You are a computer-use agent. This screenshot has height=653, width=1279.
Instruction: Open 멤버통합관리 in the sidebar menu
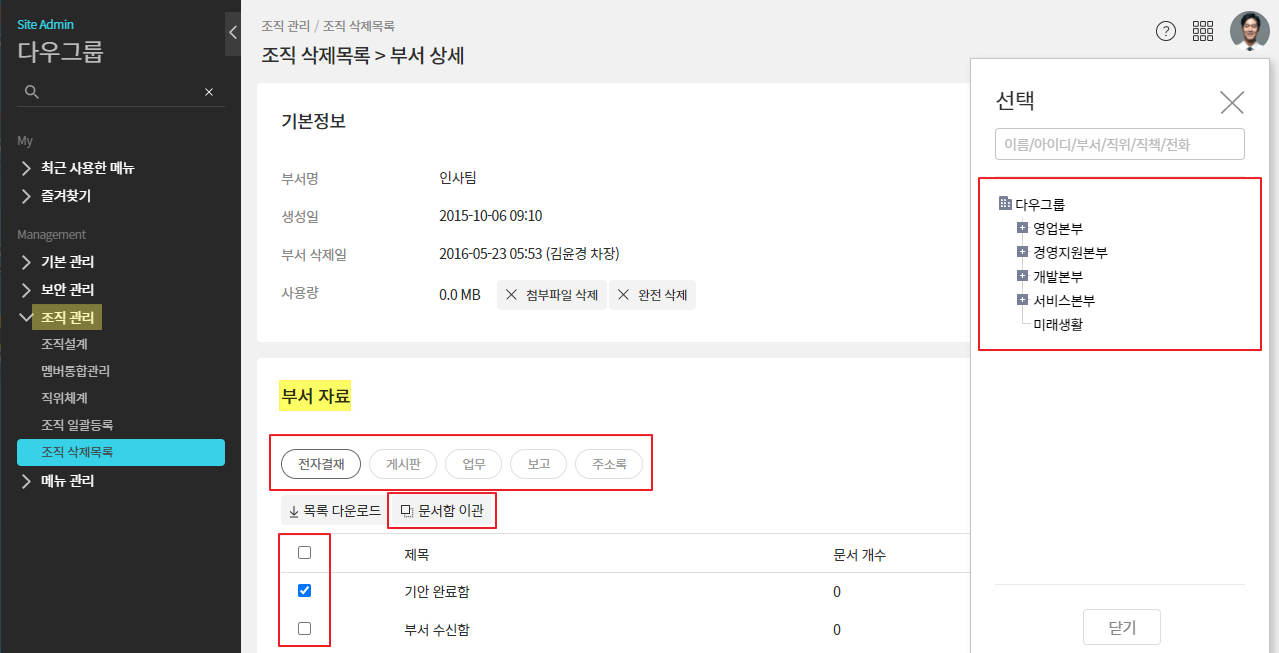tap(75, 371)
